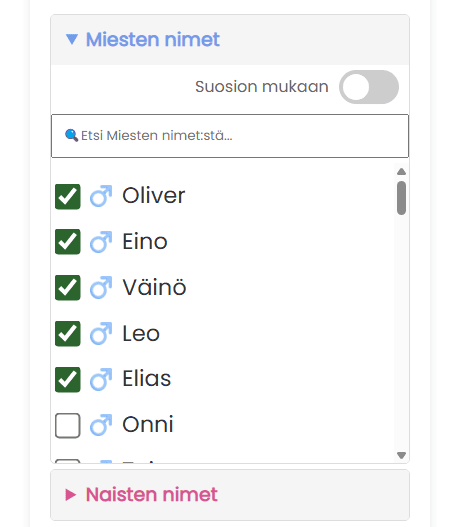Screen dimensions: 460x527
Task: Click the male symbol icon beside Oliver
Action: [101, 196]
